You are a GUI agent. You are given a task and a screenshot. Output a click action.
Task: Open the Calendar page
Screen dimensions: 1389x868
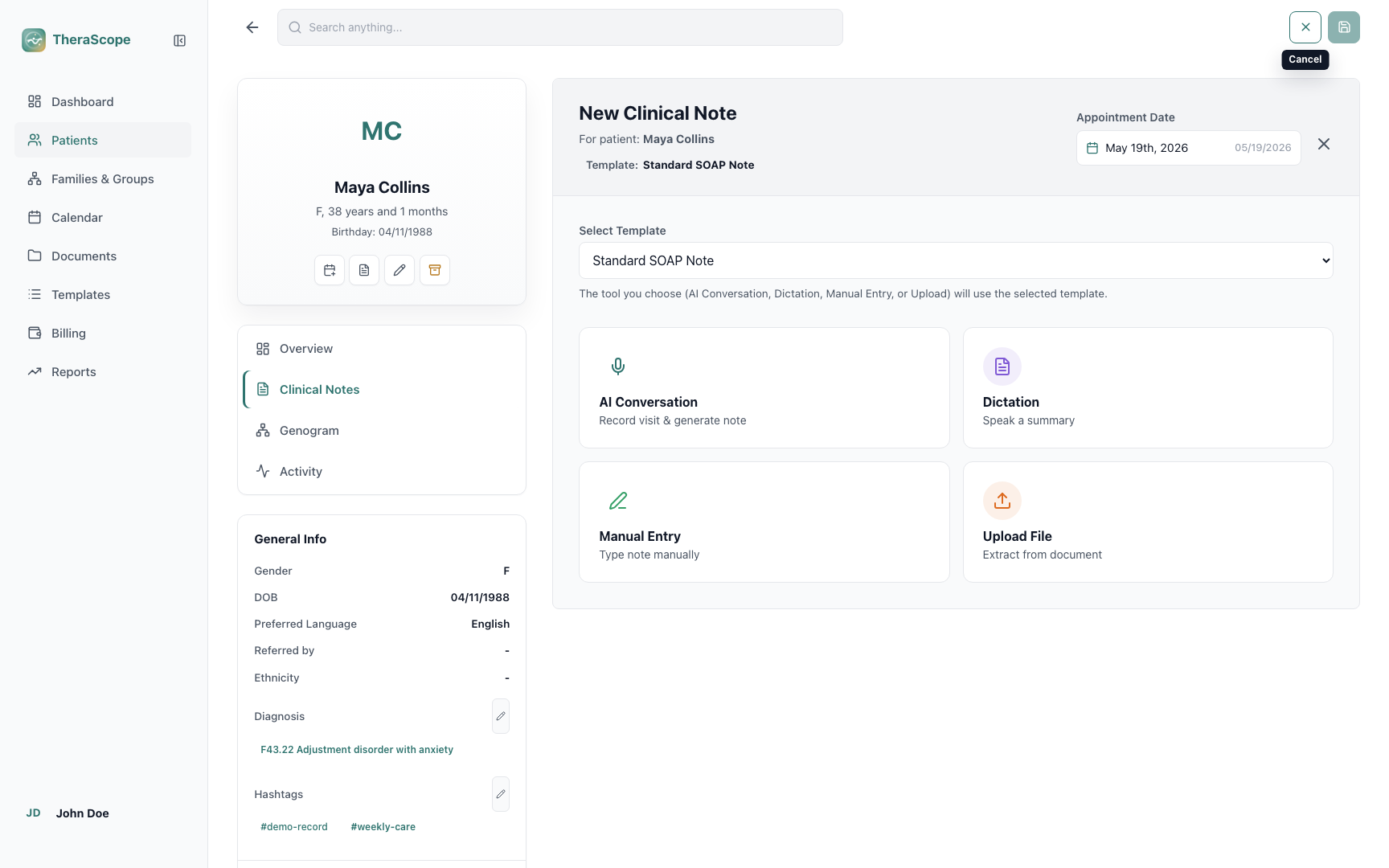tap(103, 217)
